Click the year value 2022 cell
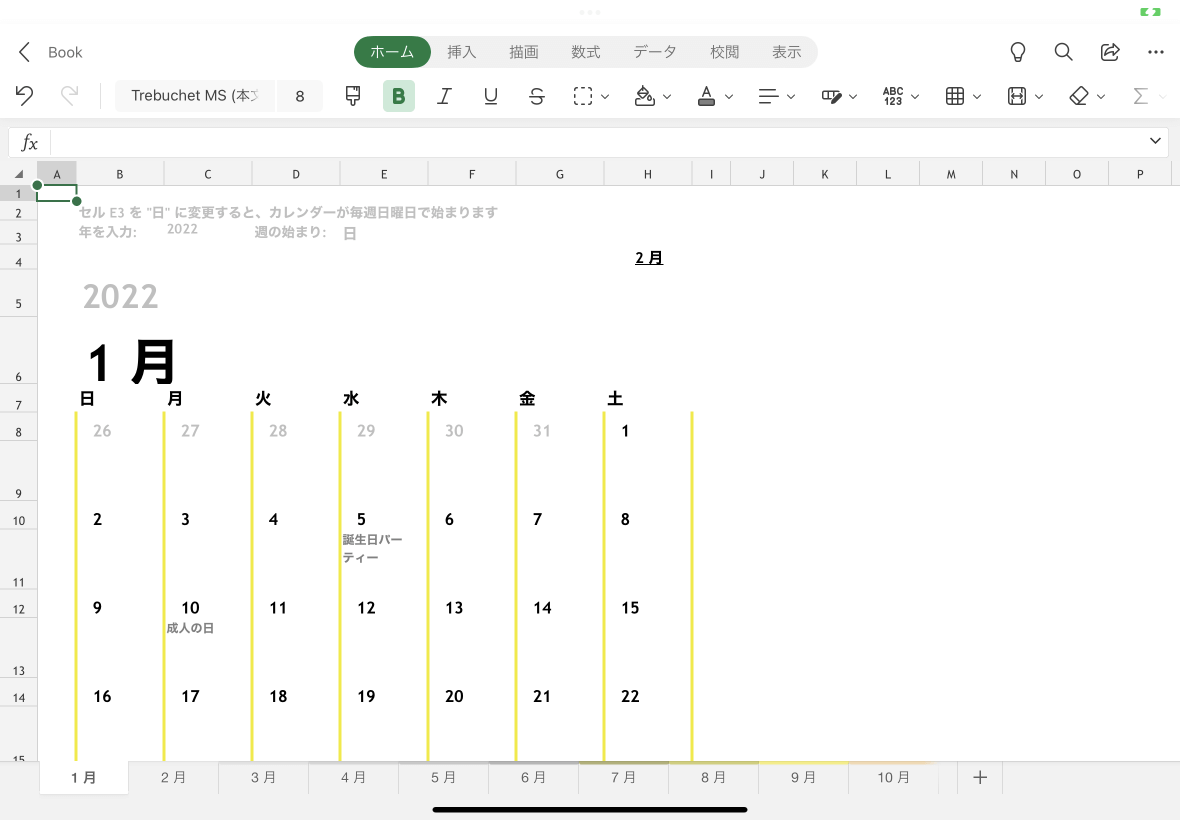 (x=182, y=229)
